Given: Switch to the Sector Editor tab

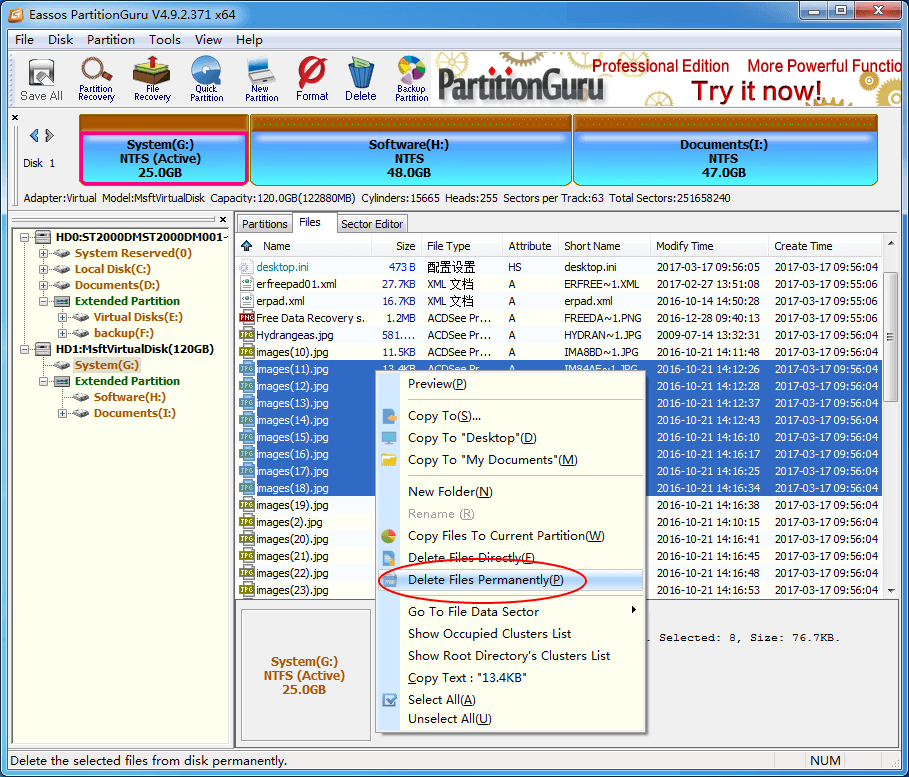Looking at the screenshot, I should tap(372, 224).
